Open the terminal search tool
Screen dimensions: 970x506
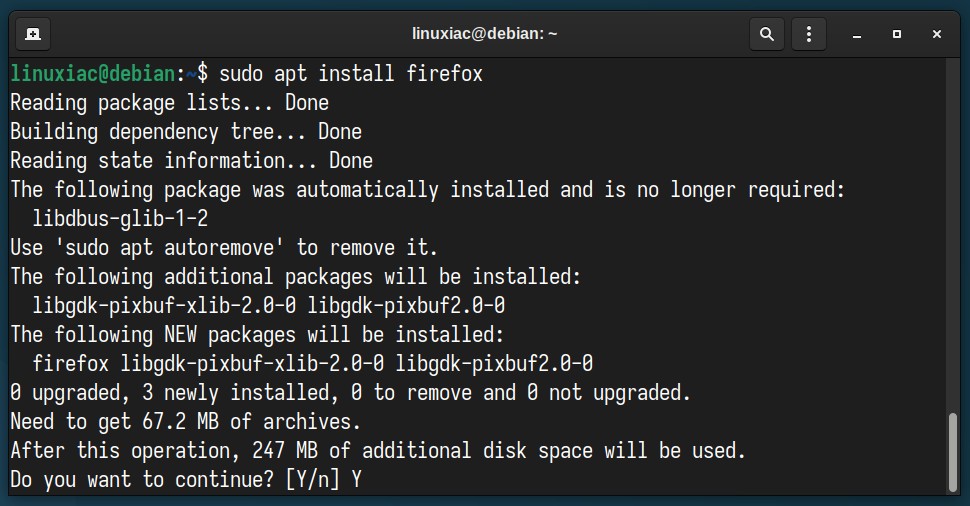766,34
